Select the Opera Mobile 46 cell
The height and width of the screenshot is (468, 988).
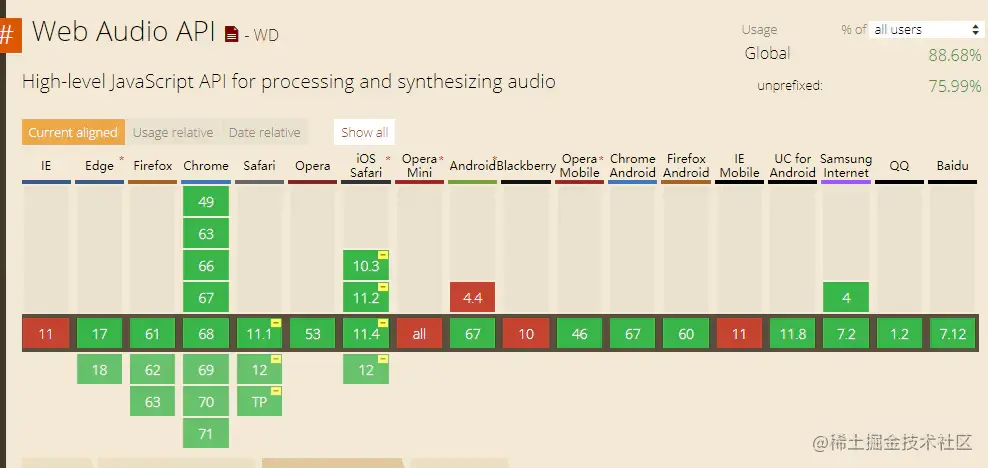pos(580,334)
